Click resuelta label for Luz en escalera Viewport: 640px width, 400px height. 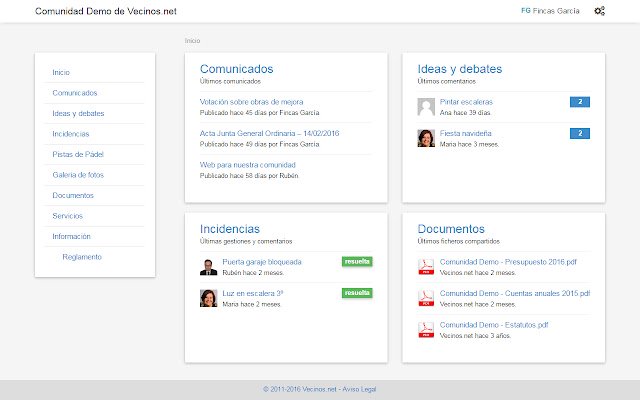[x=357, y=293]
